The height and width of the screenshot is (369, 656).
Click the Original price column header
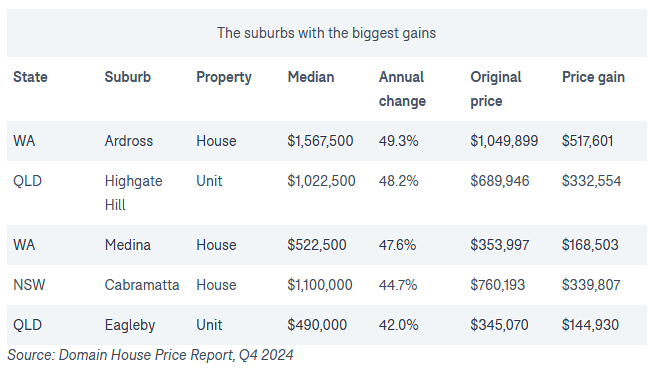click(x=496, y=89)
